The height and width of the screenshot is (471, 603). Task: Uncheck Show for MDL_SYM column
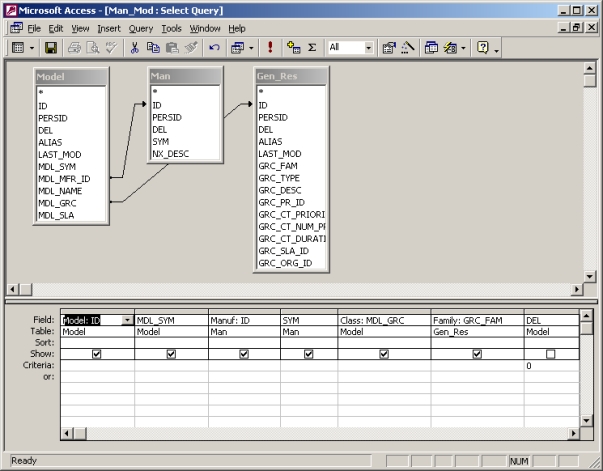click(x=171, y=354)
